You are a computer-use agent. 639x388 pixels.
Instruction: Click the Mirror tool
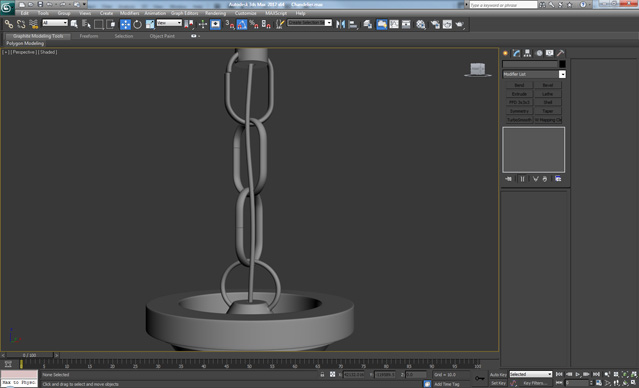click(x=340, y=24)
